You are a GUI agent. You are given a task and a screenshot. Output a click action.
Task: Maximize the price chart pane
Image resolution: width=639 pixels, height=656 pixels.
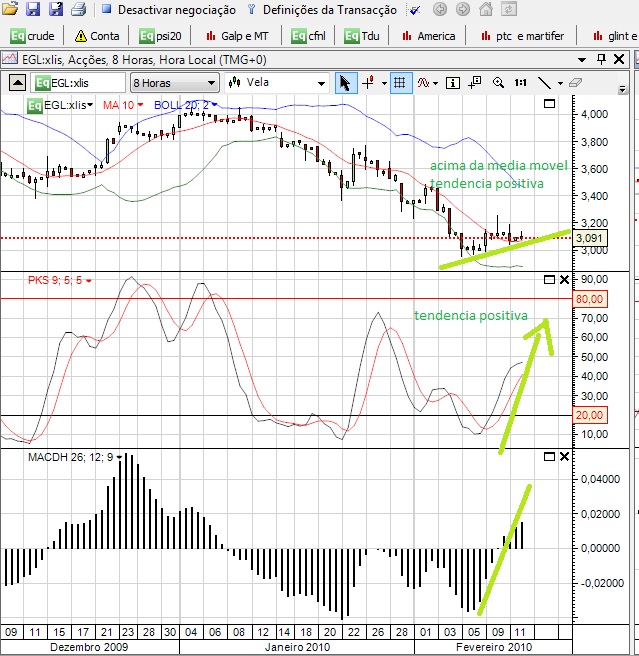[549, 103]
